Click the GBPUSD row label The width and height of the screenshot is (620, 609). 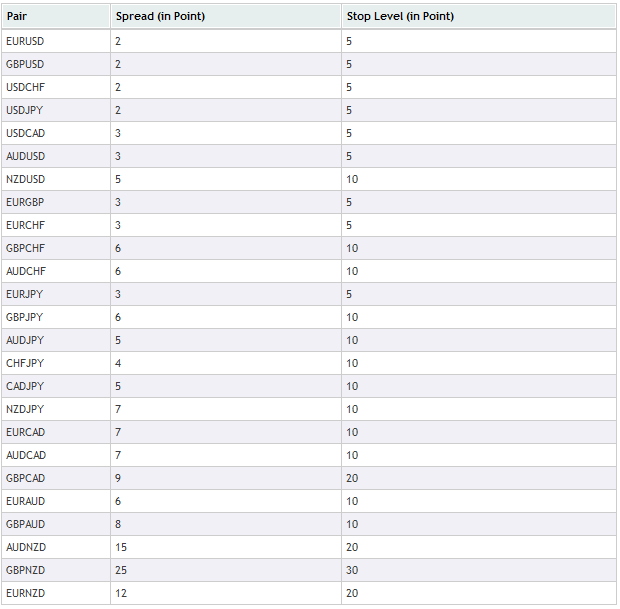click(25, 64)
